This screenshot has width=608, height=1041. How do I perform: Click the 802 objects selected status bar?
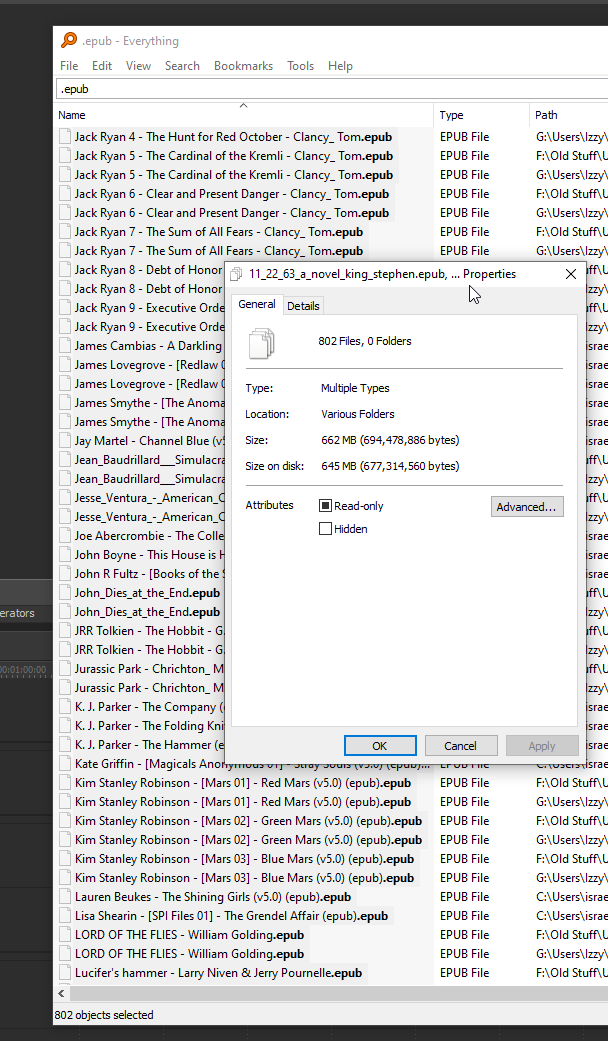105,1014
